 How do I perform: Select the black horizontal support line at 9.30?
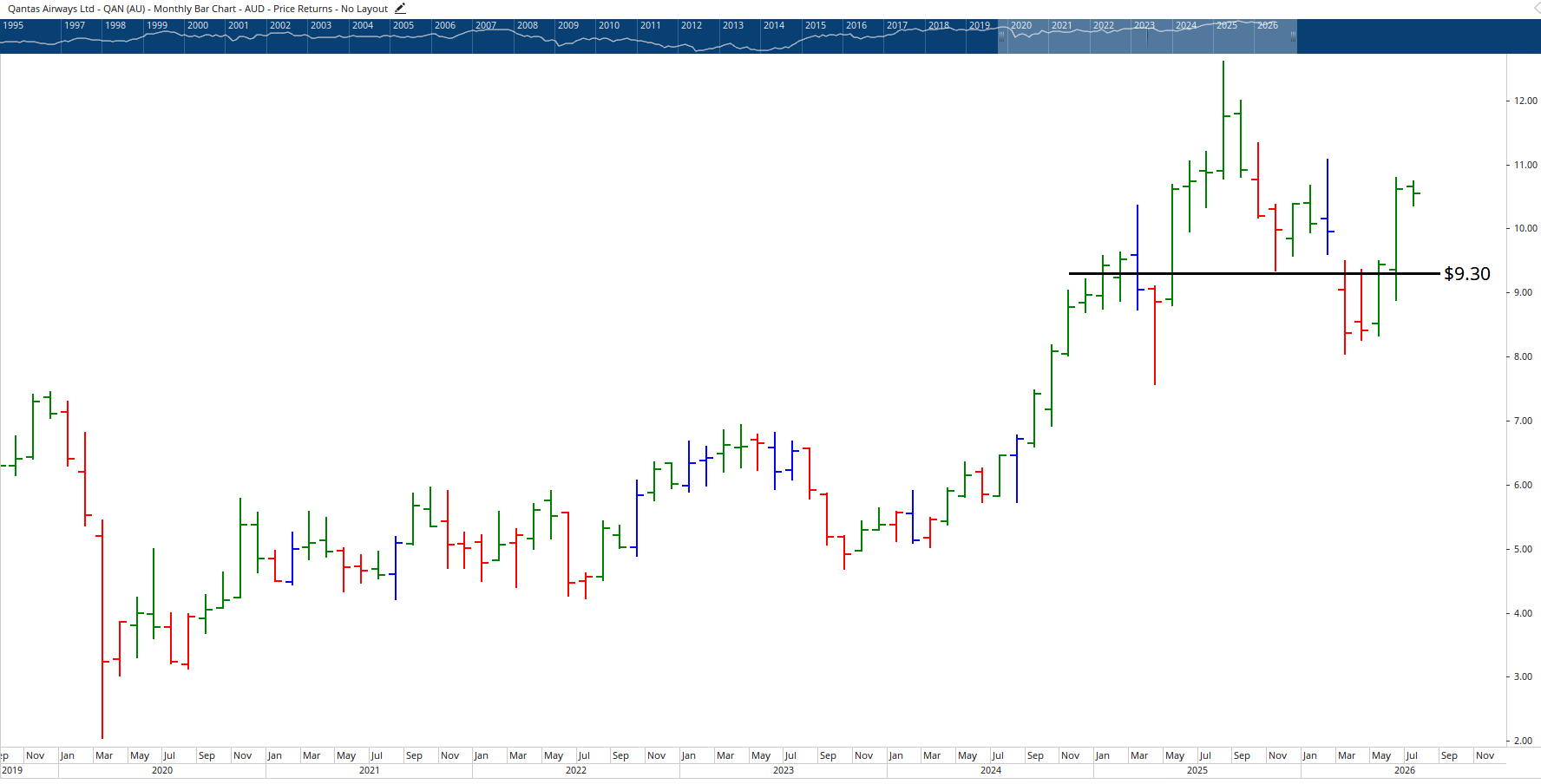pos(1254,273)
